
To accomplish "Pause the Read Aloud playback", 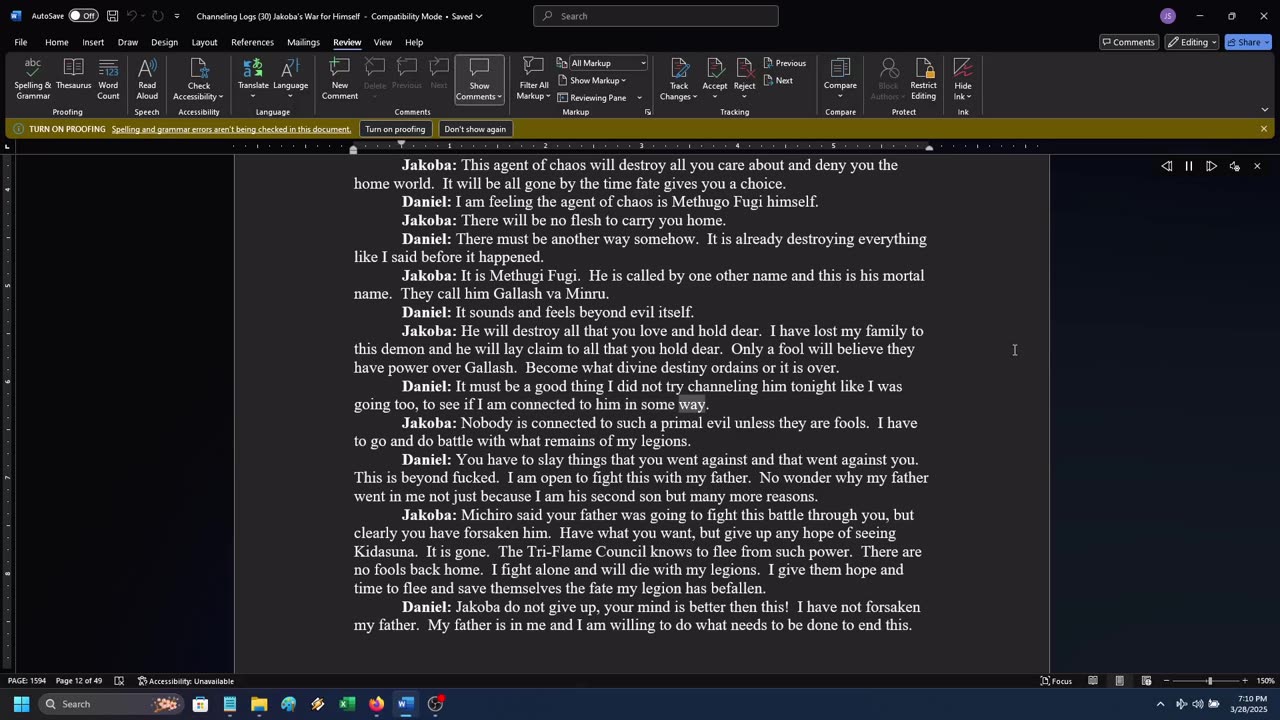I will [1189, 166].
